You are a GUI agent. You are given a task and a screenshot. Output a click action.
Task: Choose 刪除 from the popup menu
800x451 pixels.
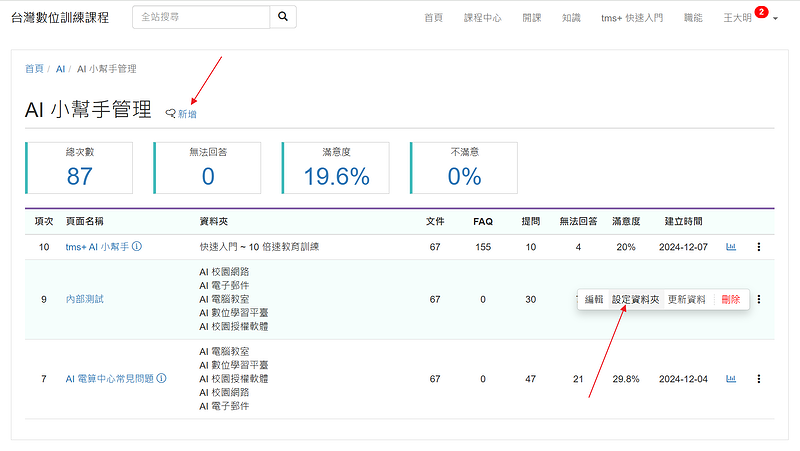click(730, 299)
